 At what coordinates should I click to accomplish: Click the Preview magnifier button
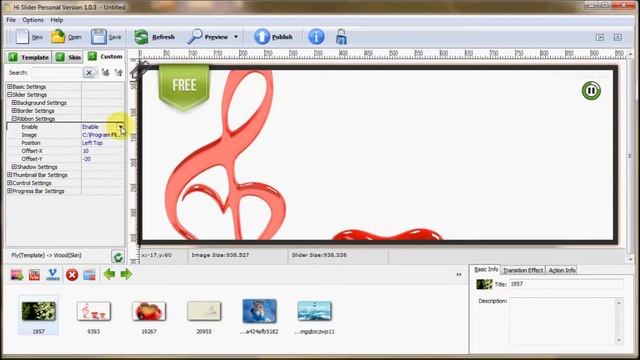point(207,37)
